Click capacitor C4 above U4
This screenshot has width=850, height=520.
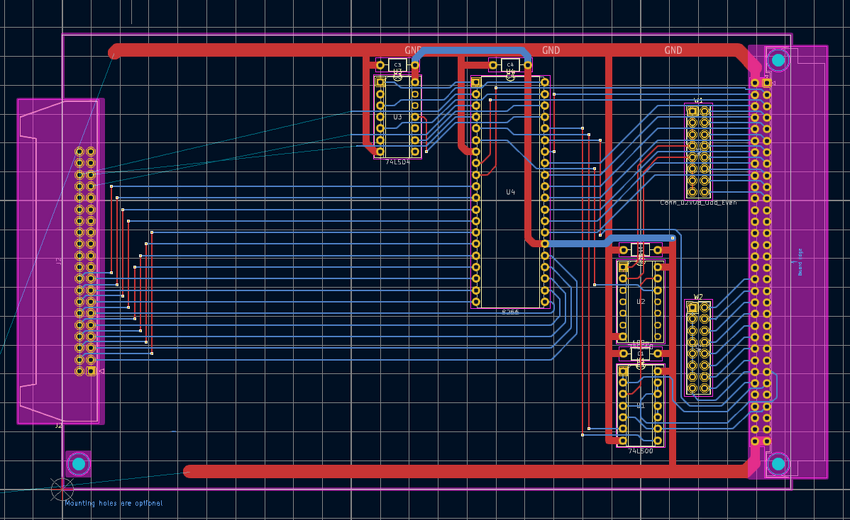(510, 65)
